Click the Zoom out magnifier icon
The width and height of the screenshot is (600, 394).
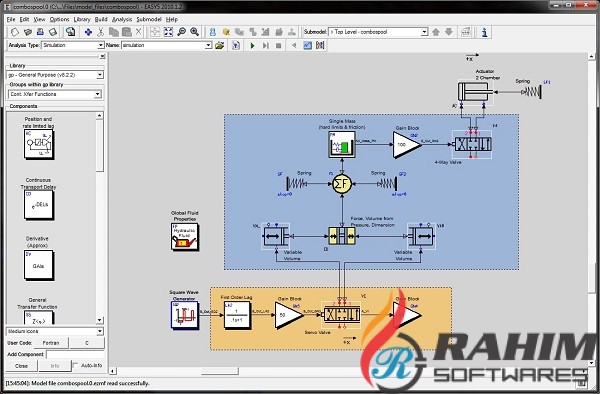181,32
